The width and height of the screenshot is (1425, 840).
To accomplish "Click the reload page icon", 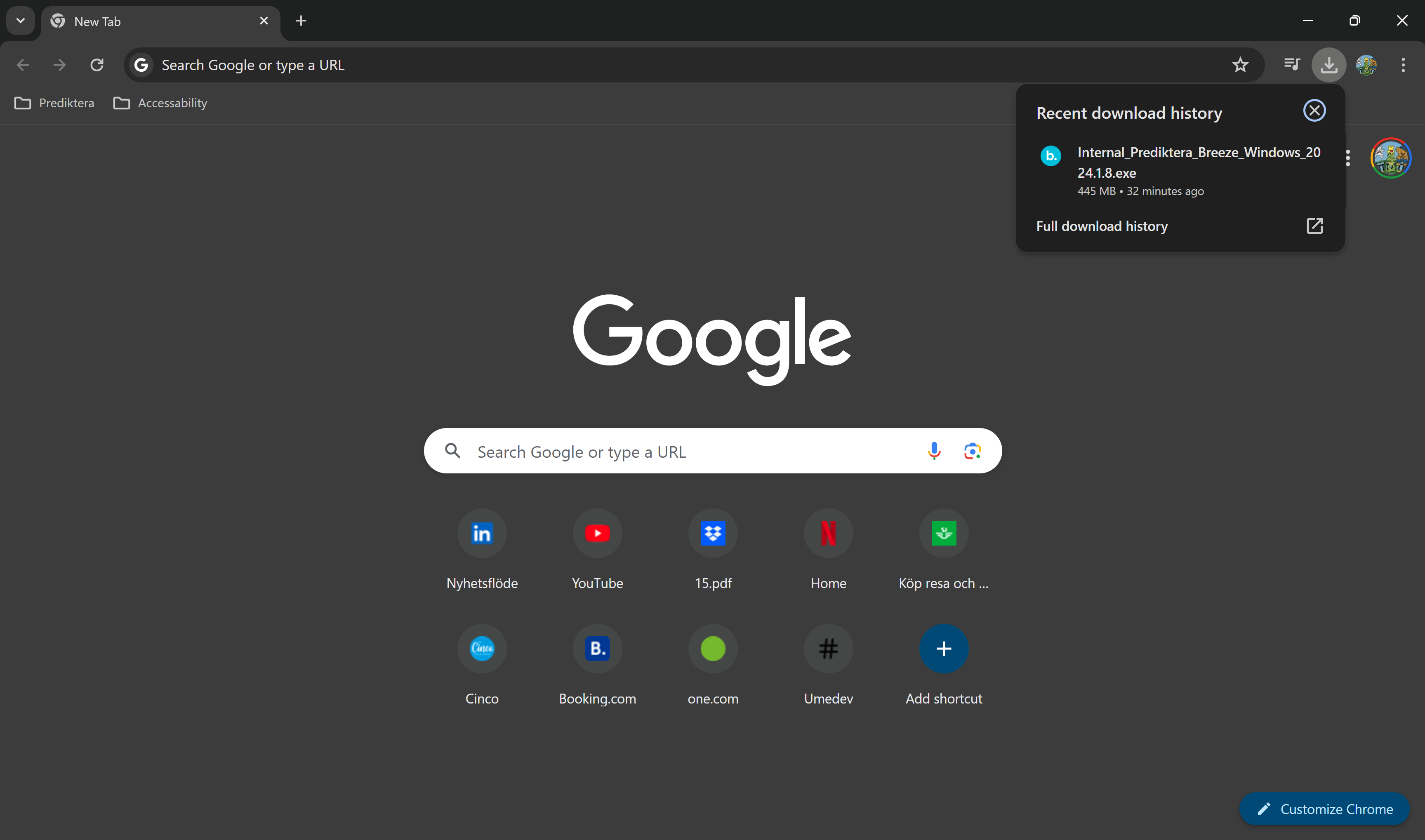I will [x=96, y=64].
